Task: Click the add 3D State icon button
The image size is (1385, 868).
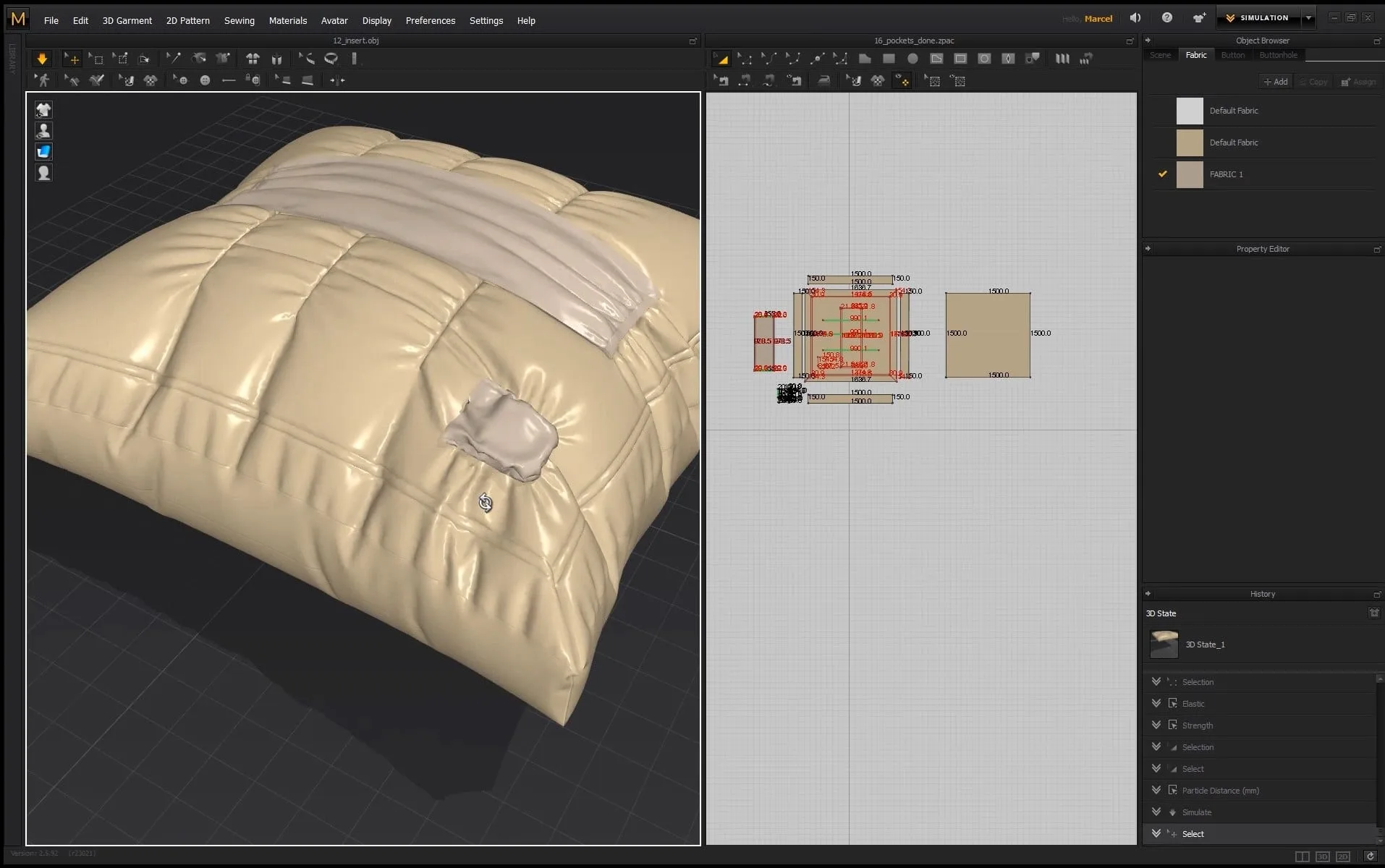Action: [x=1373, y=613]
